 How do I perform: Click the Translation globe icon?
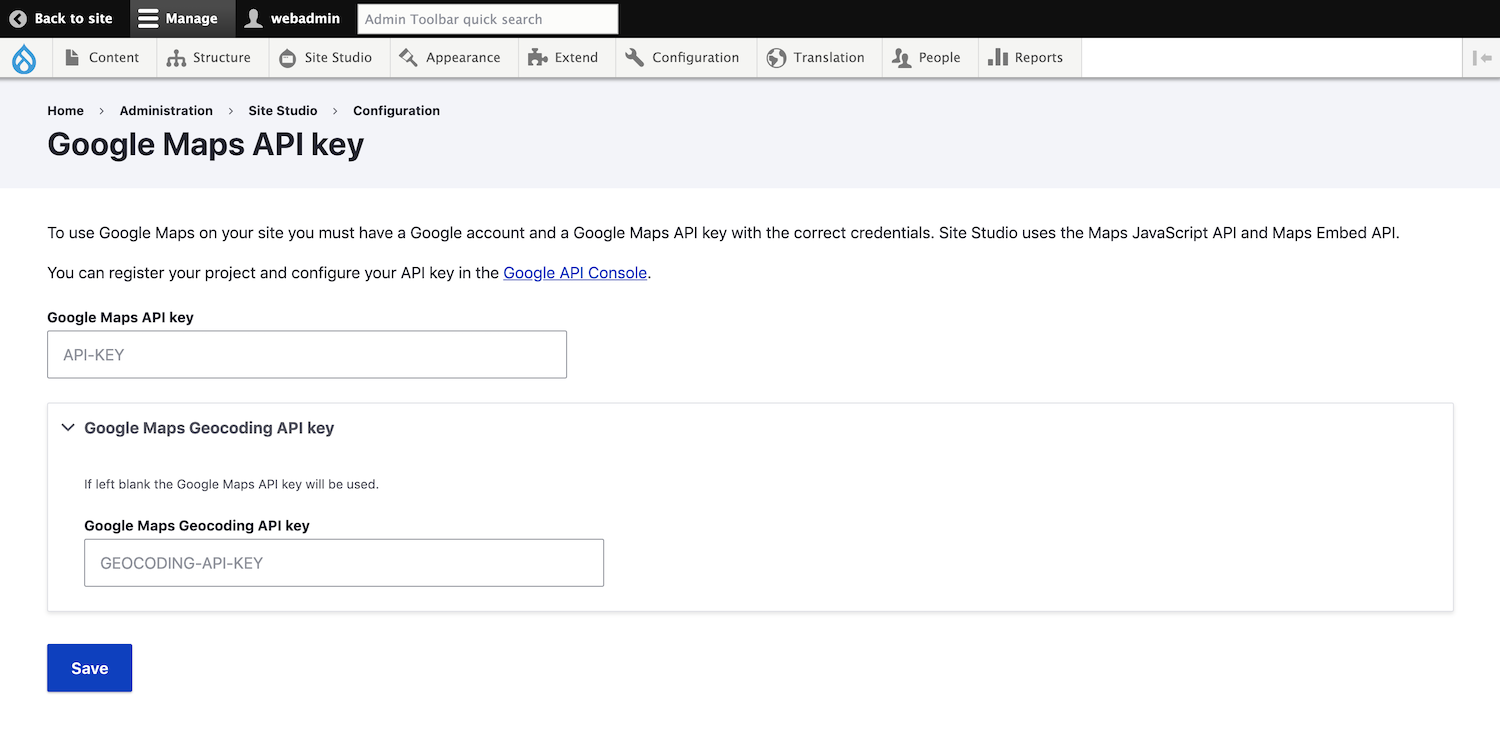point(776,58)
